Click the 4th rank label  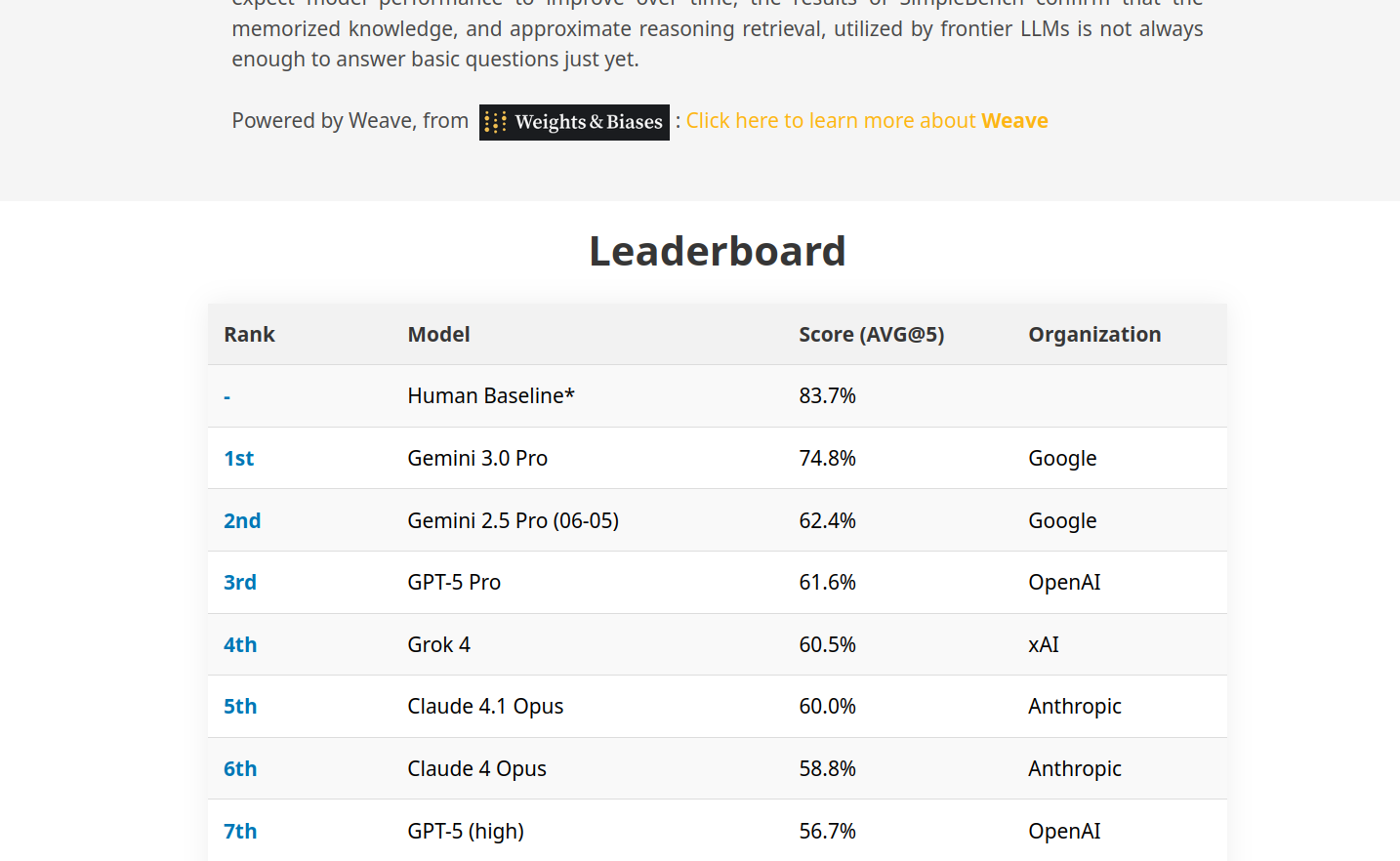point(240,645)
